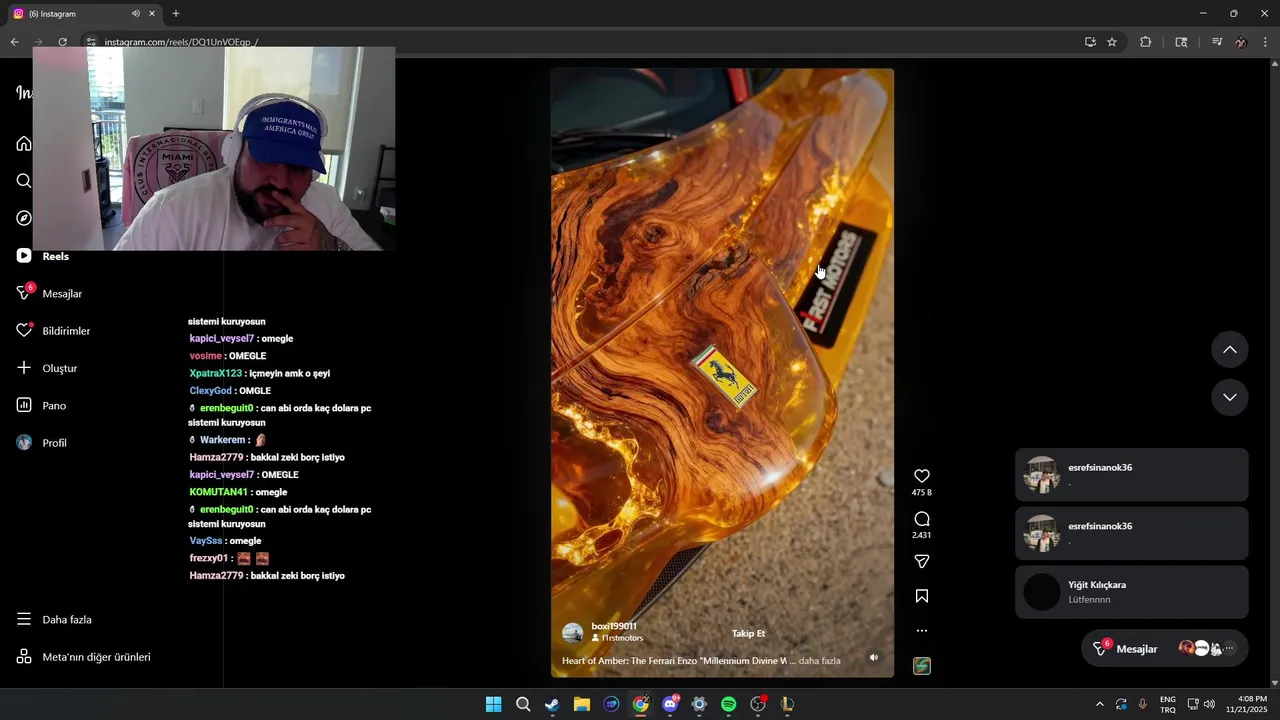Select Reels in the sidebar
The image size is (1280, 720).
[43, 256]
